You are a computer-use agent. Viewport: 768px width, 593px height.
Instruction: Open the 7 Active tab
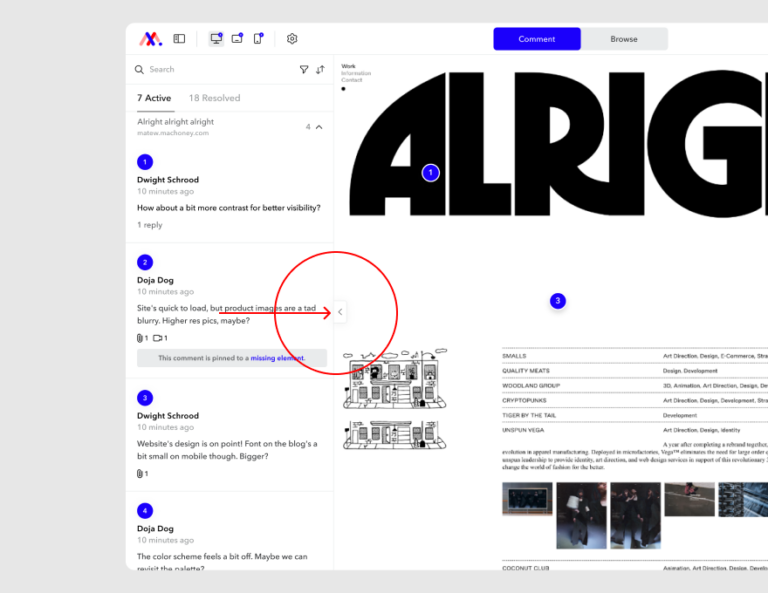tap(154, 98)
